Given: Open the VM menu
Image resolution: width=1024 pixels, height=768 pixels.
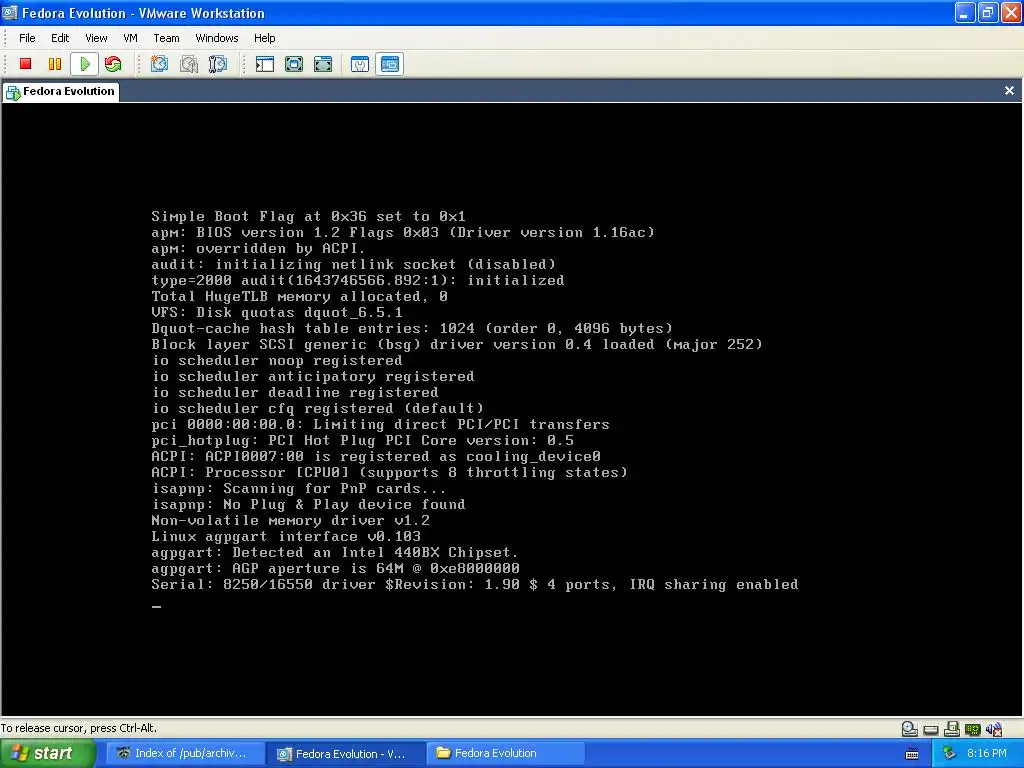Looking at the screenshot, I should (x=131, y=38).
